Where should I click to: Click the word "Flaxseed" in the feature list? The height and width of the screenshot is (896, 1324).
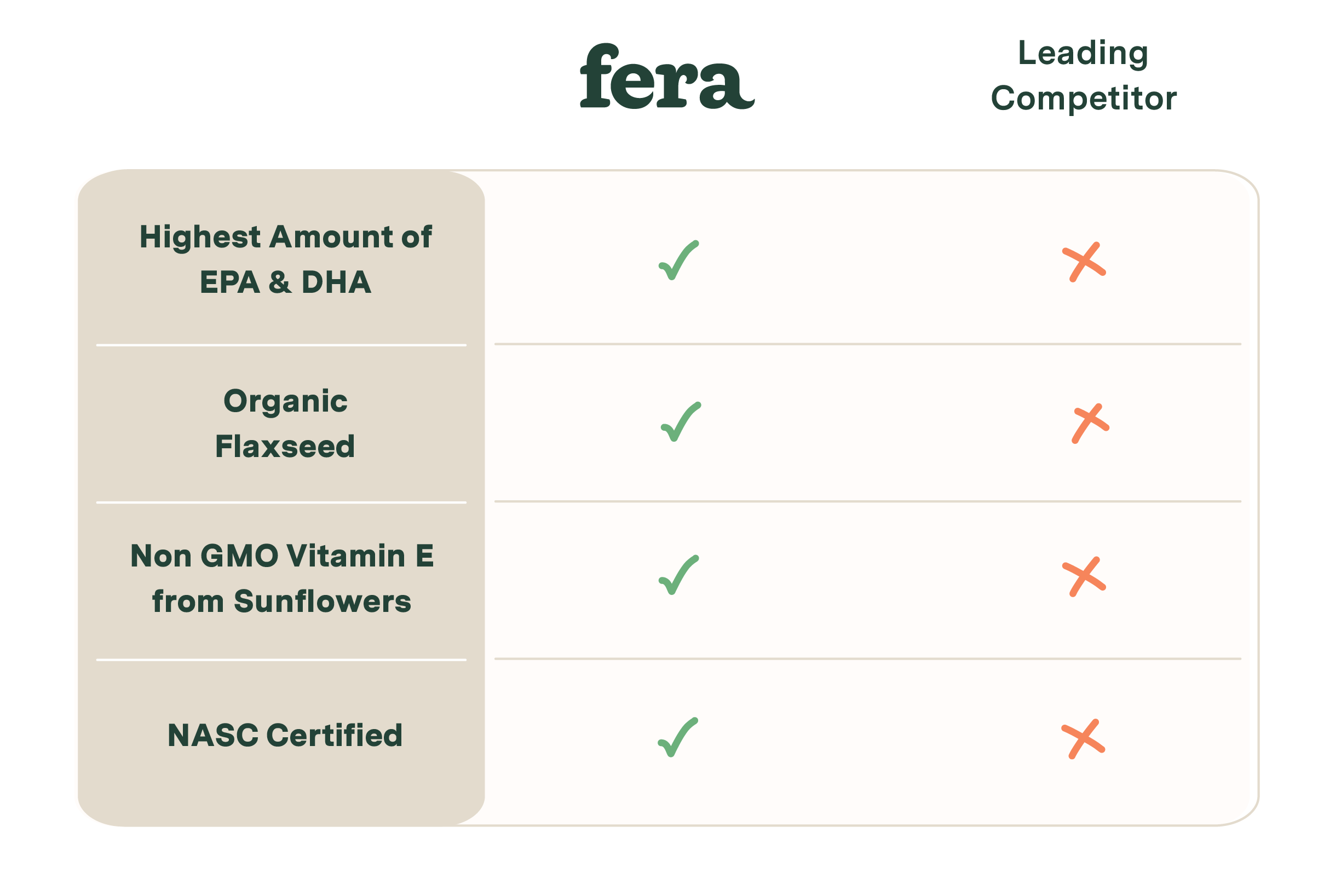[285, 446]
